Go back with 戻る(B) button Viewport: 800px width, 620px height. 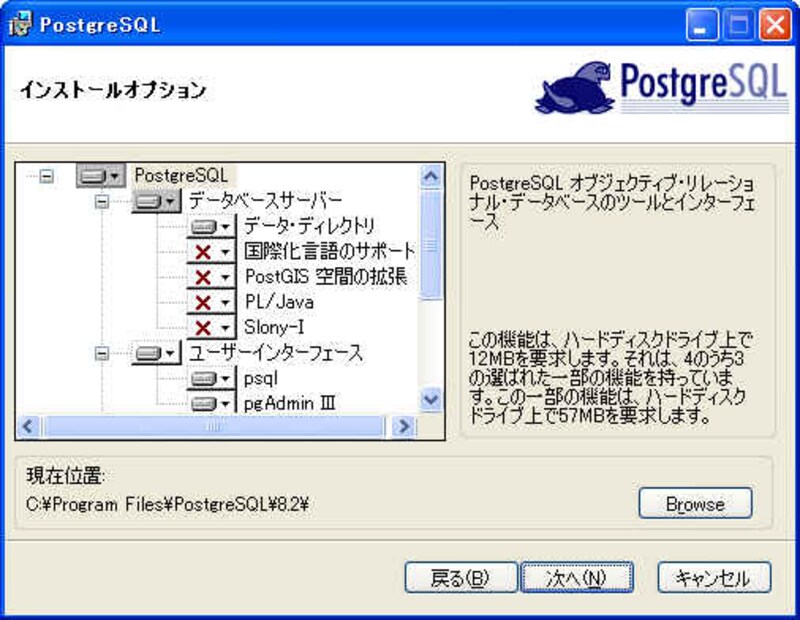(x=461, y=578)
